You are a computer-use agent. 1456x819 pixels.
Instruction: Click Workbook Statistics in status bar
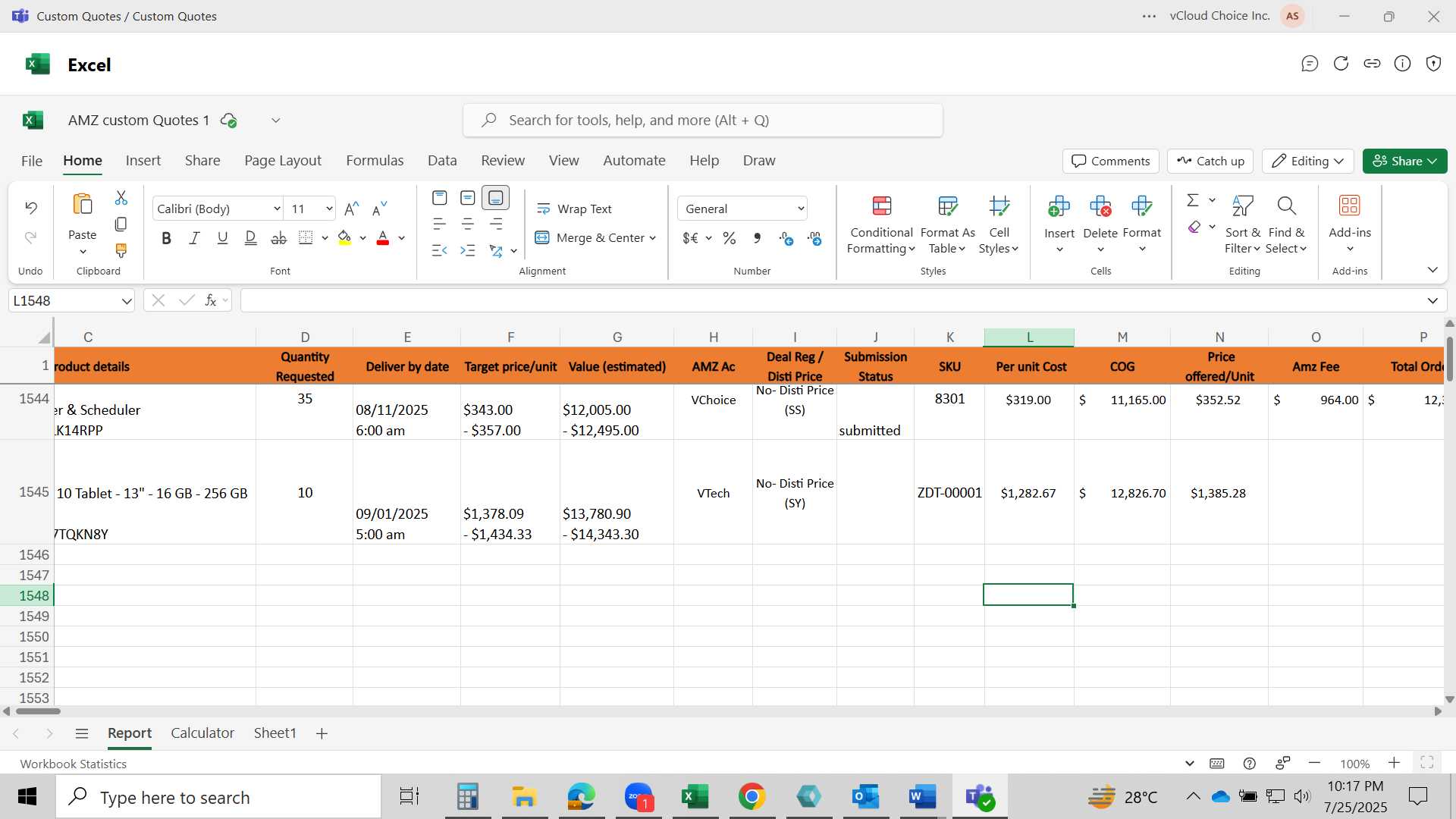click(x=73, y=764)
